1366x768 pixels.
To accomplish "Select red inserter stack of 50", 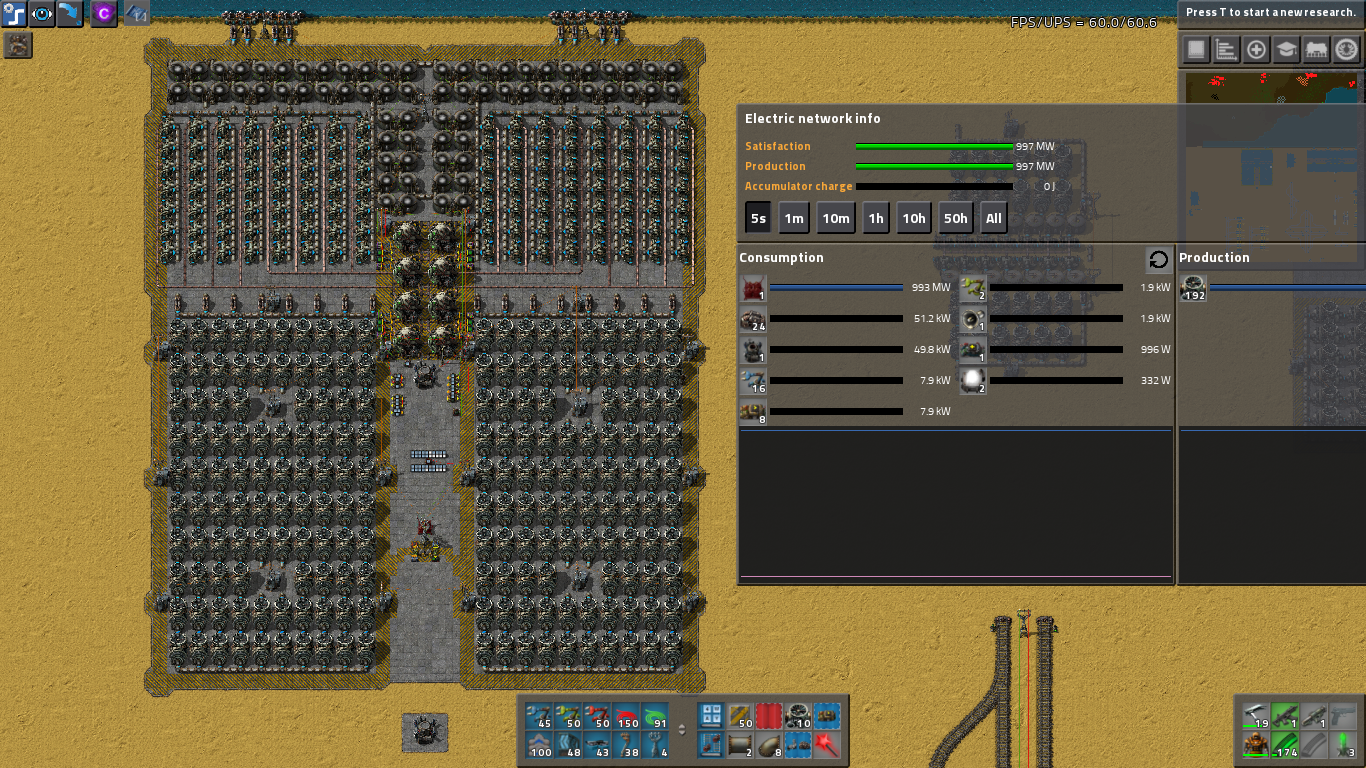I will coord(598,716).
